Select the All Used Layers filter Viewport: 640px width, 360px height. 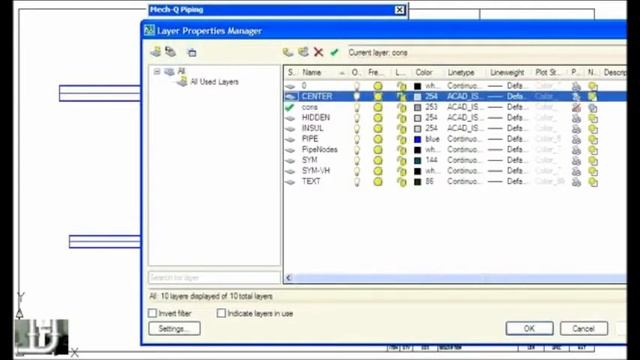click(214, 82)
